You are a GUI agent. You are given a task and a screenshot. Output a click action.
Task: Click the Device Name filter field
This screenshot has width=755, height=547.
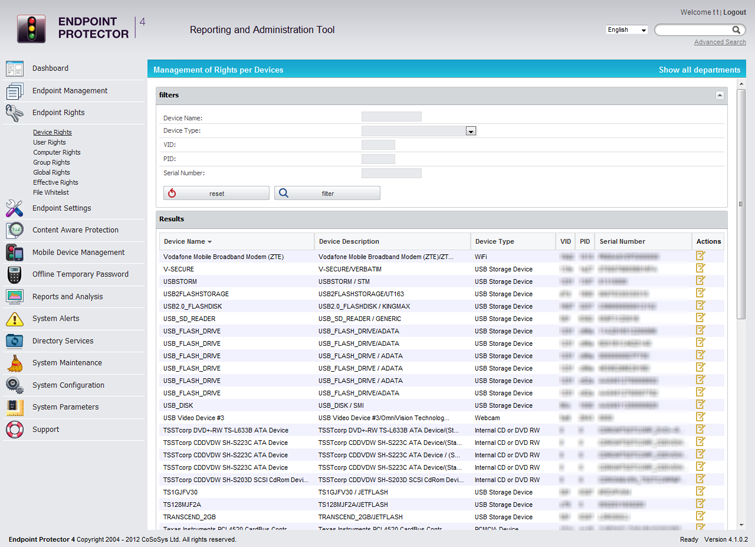click(391, 117)
